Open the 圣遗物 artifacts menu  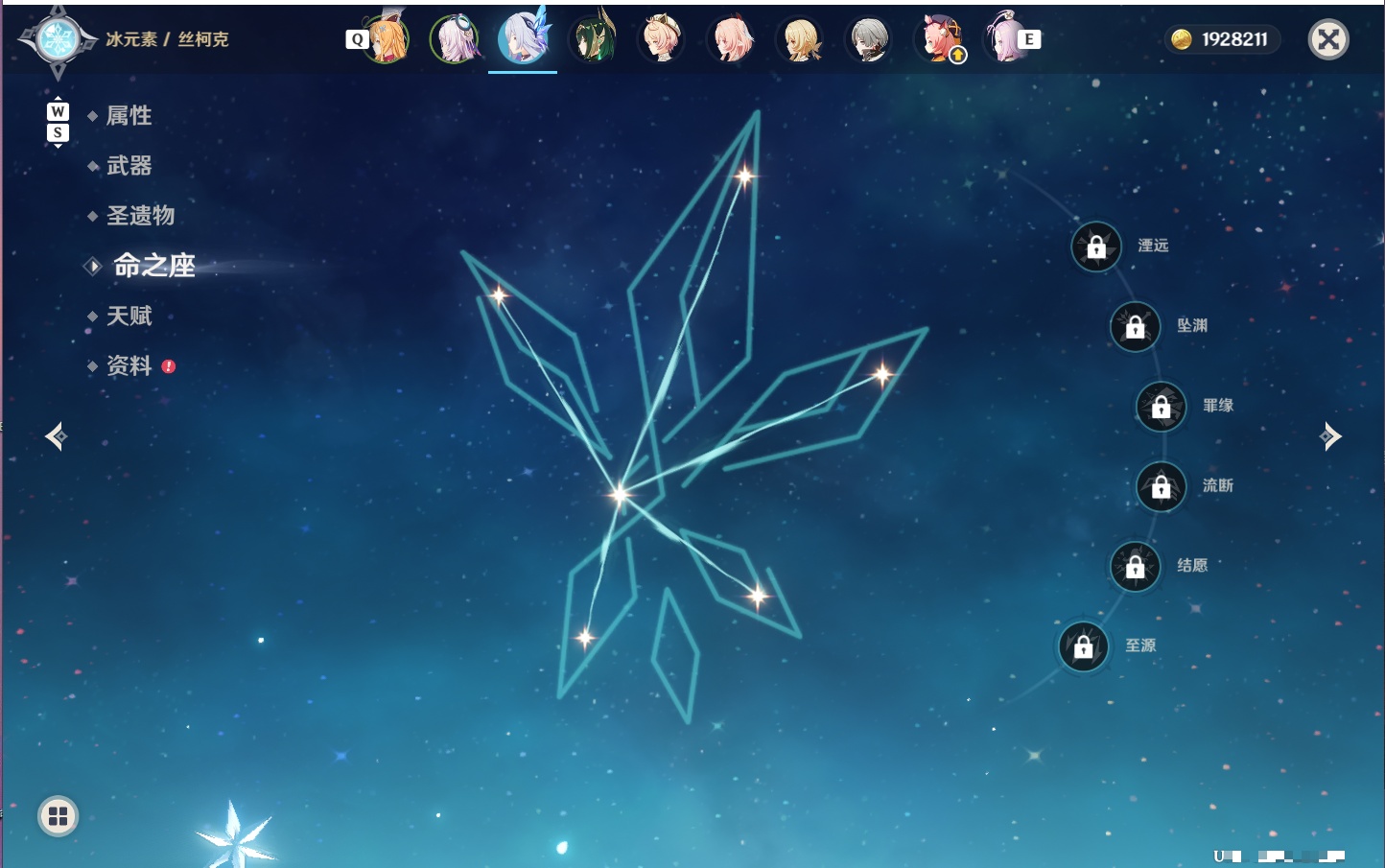click(x=140, y=216)
